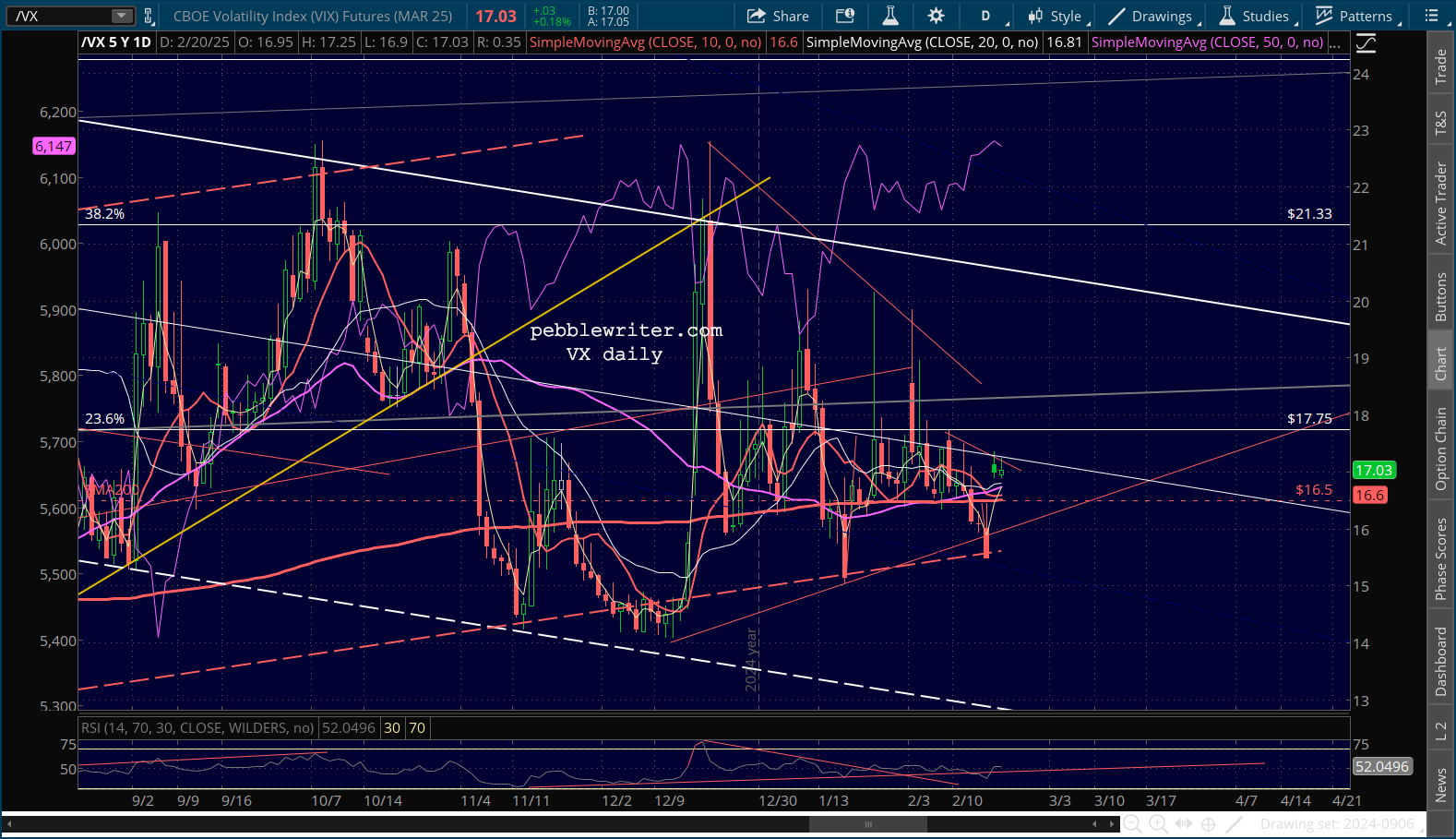
Task: Open the Dashboard sidebar tab
Action: tap(1440, 661)
